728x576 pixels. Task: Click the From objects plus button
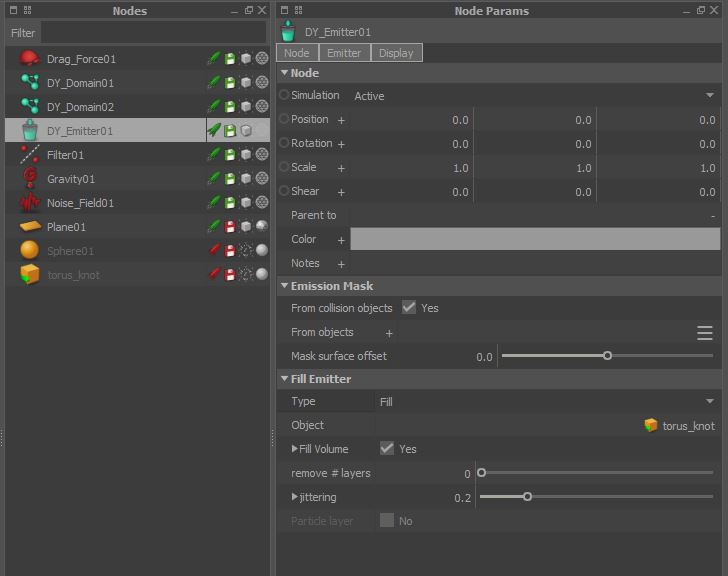point(389,333)
